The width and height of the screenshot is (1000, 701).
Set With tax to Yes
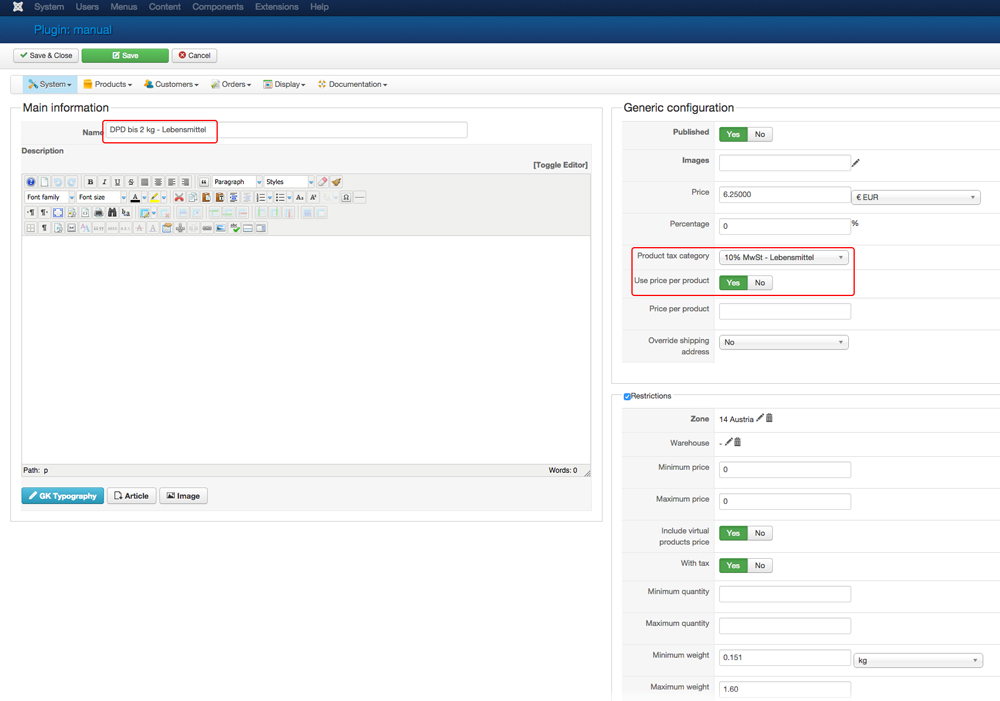pos(733,565)
